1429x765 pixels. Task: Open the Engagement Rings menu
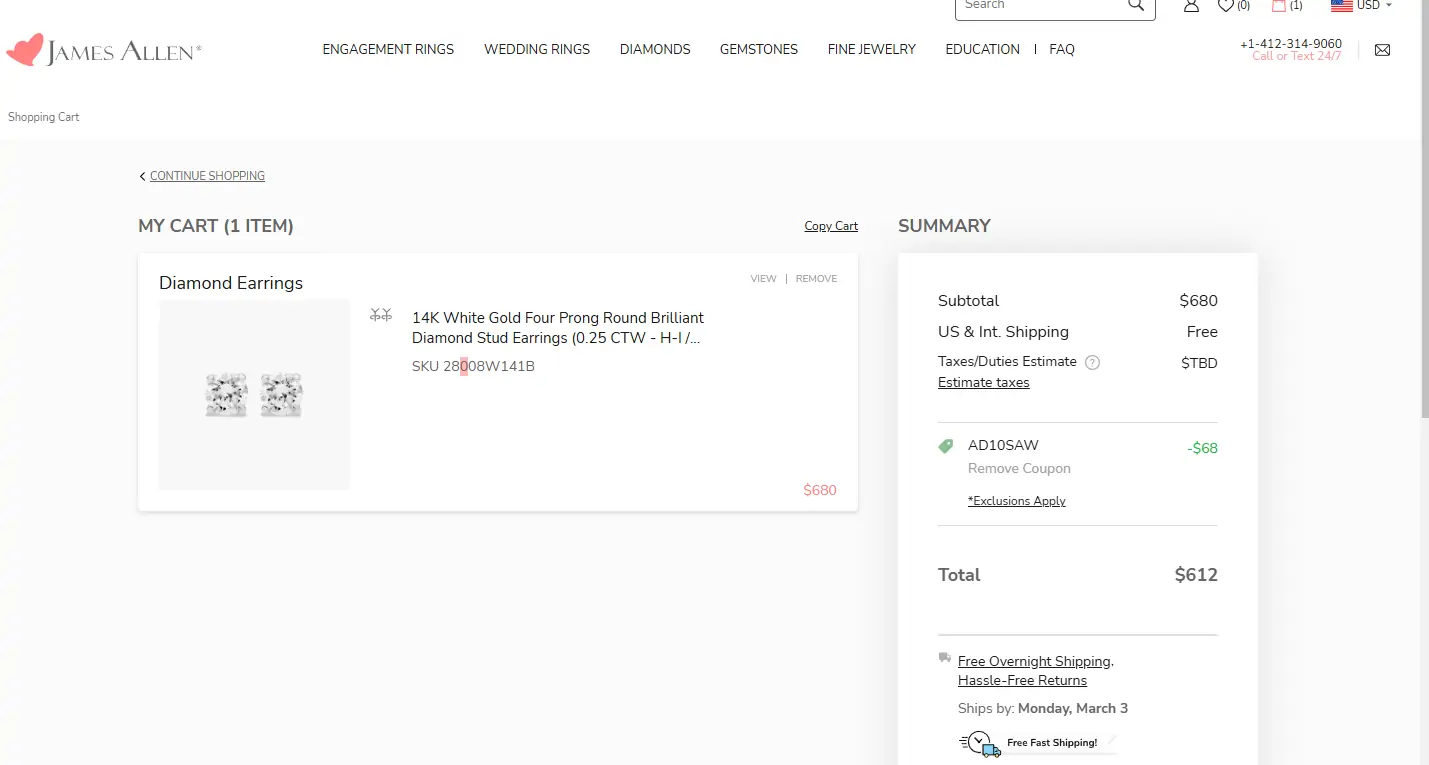click(x=388, y=49)
